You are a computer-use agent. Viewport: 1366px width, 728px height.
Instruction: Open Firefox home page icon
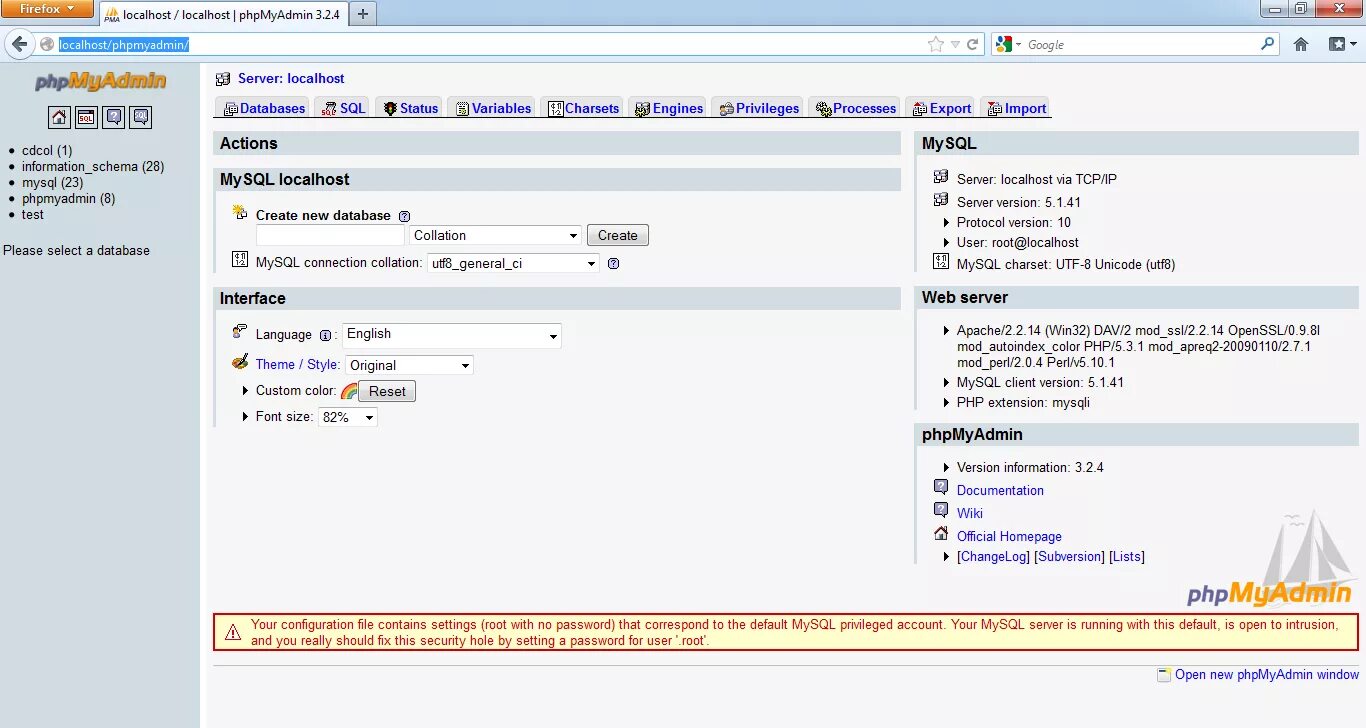(1301, 44)
